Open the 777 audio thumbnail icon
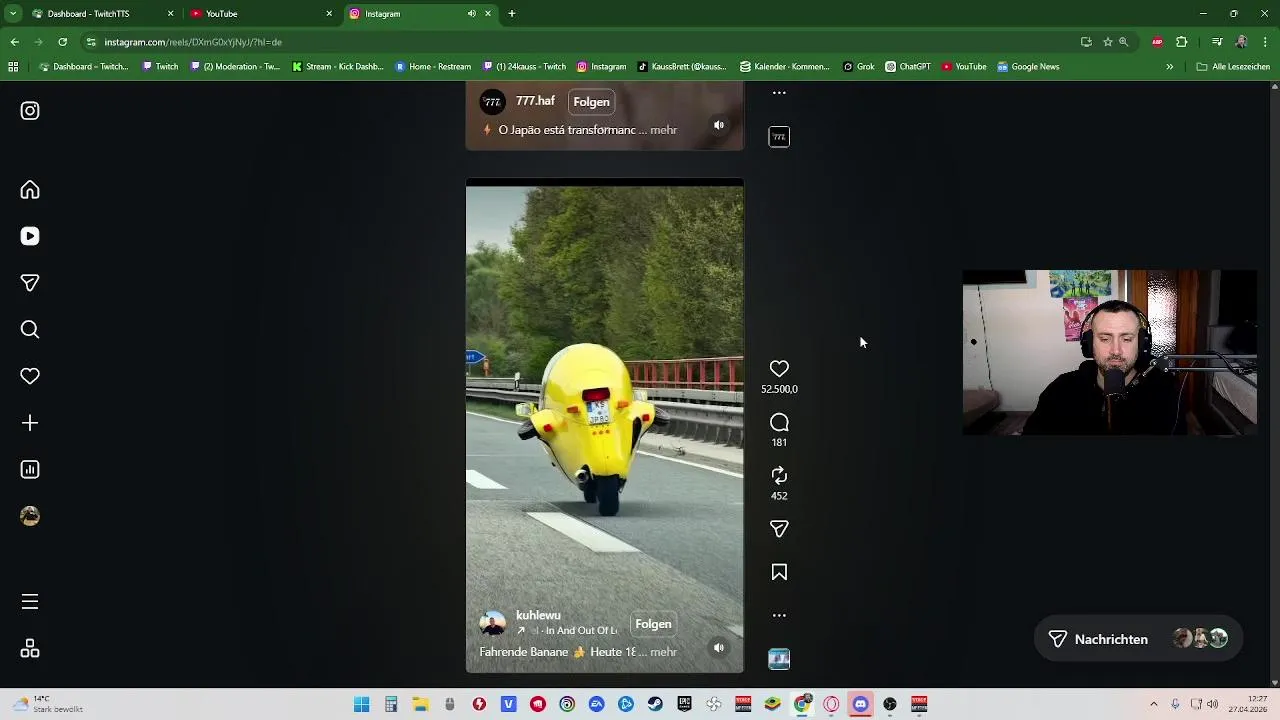 click(x=779, y=137)
